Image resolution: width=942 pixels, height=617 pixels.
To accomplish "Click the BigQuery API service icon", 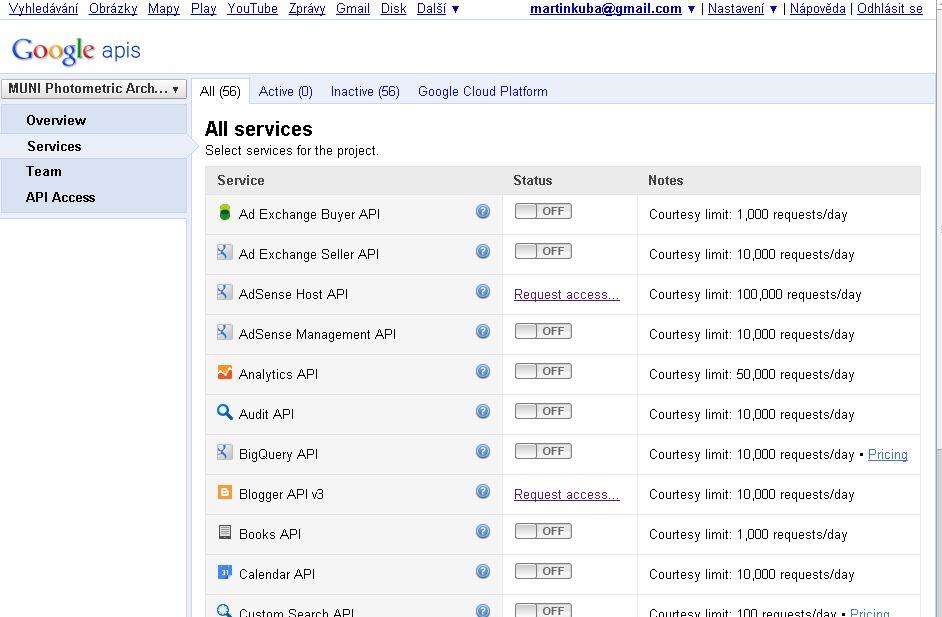I will (x=225, y=452).
